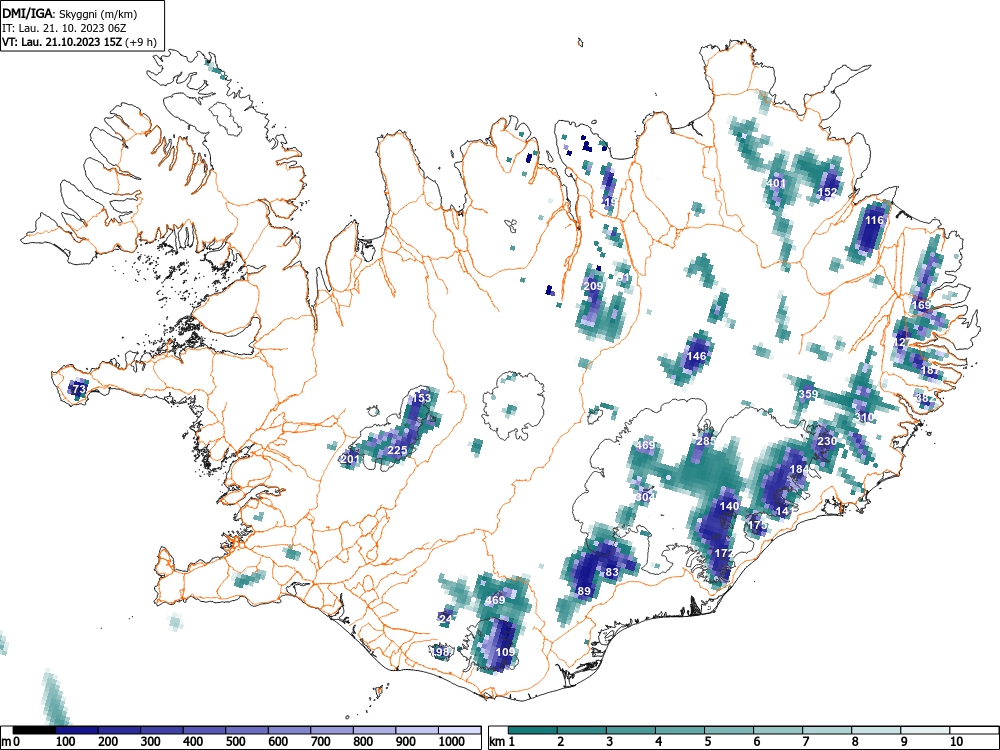Click the 169 visibility value in the East Fjords
Screen dimensions: 1000x750
(922, 305)
